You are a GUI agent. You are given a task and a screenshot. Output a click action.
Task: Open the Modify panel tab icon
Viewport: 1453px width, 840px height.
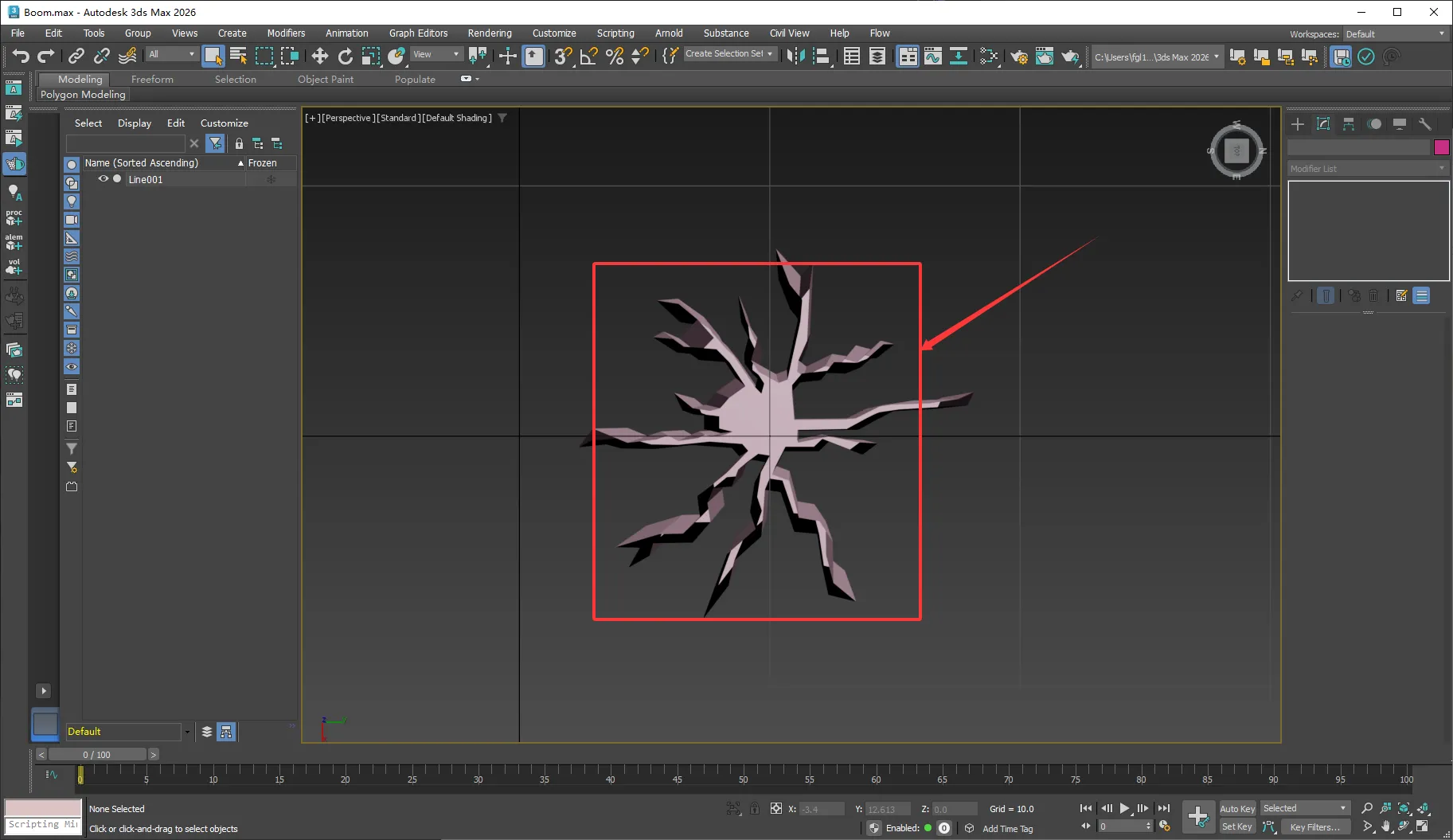click(1322, 124)
